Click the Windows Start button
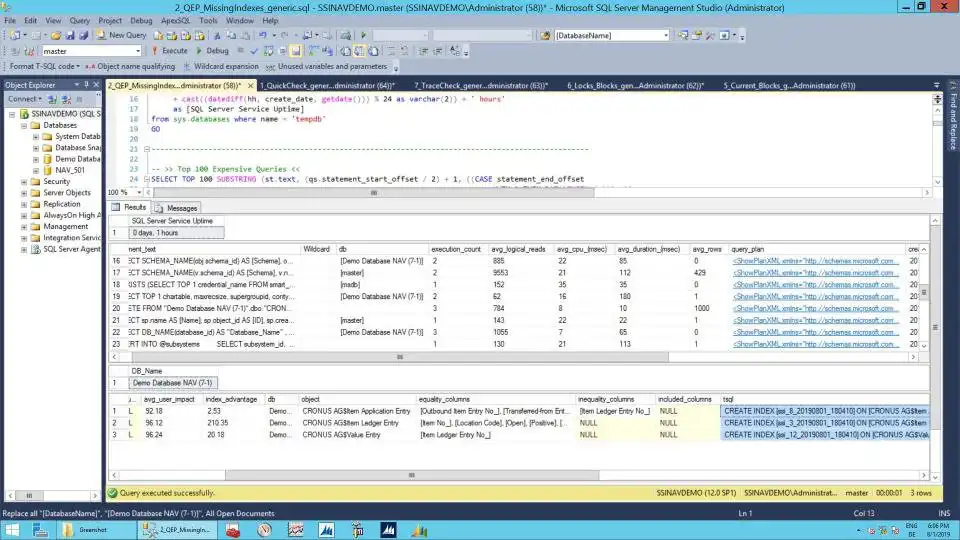This screenshot has height=540, width=960. [x=12, y=530]
